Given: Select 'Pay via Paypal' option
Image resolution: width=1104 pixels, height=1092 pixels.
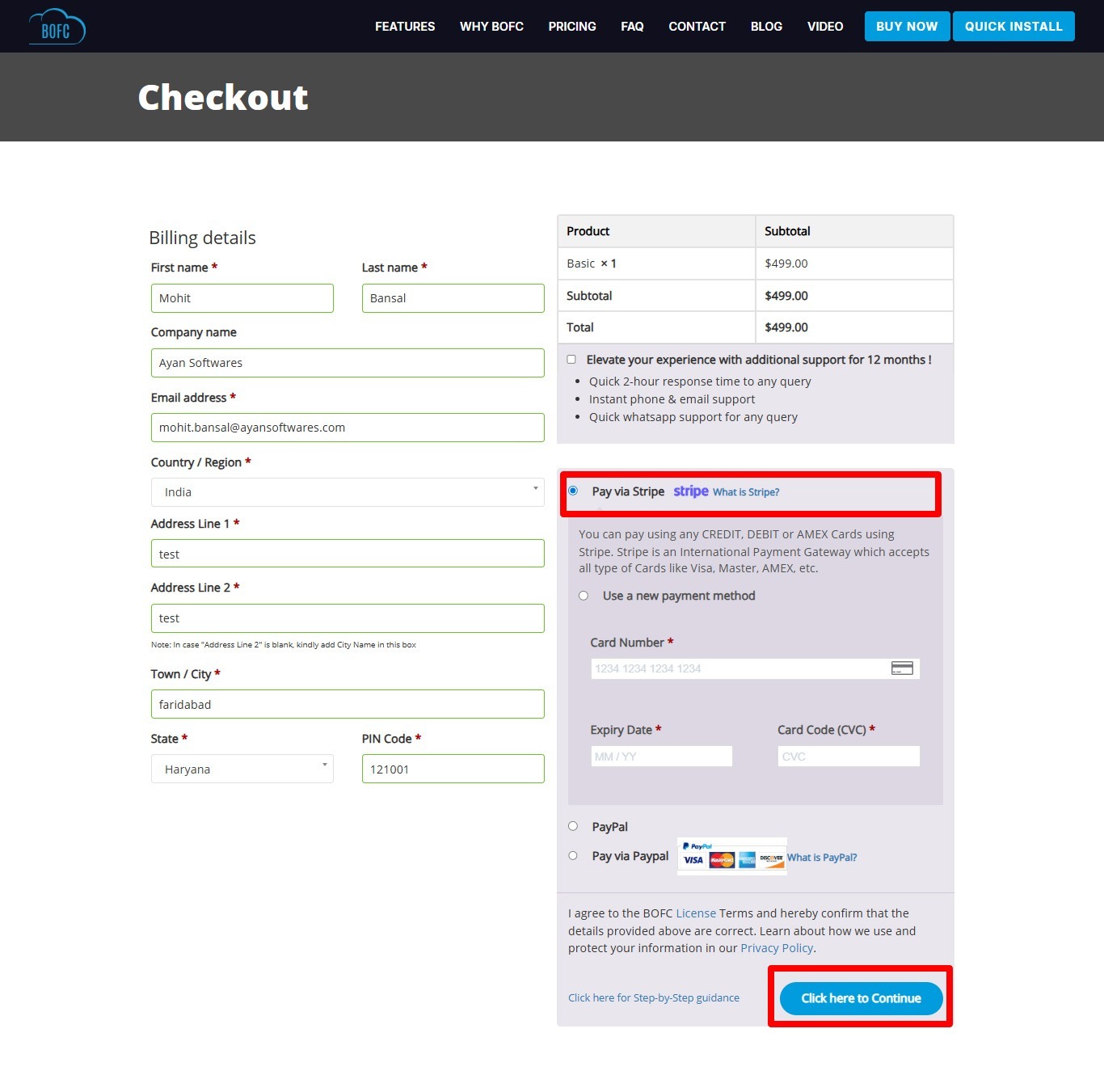Looking at the screenshot, I should pos(573,855).
